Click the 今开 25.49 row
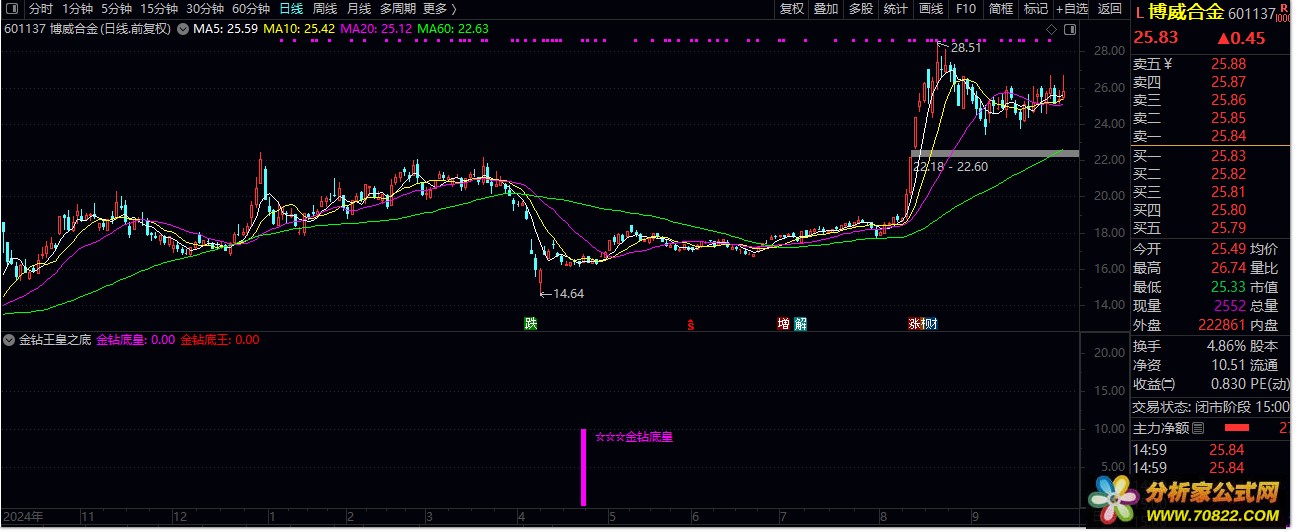This screenshot has width=1296, height=532. pyautogui.click(x=1189, y=249)
